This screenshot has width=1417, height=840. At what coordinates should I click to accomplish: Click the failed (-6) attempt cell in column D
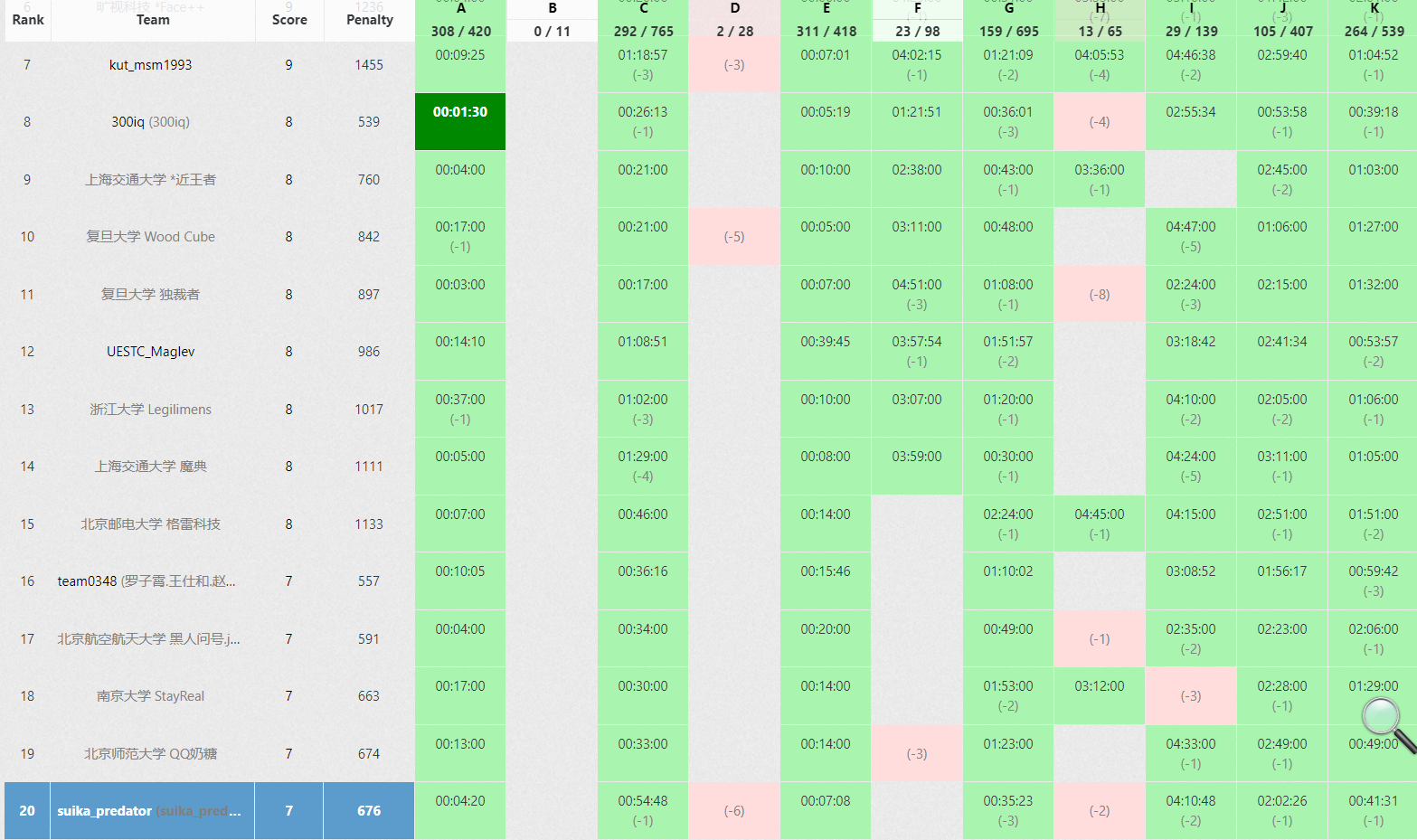pyautogui.click(x=734, y=811)
